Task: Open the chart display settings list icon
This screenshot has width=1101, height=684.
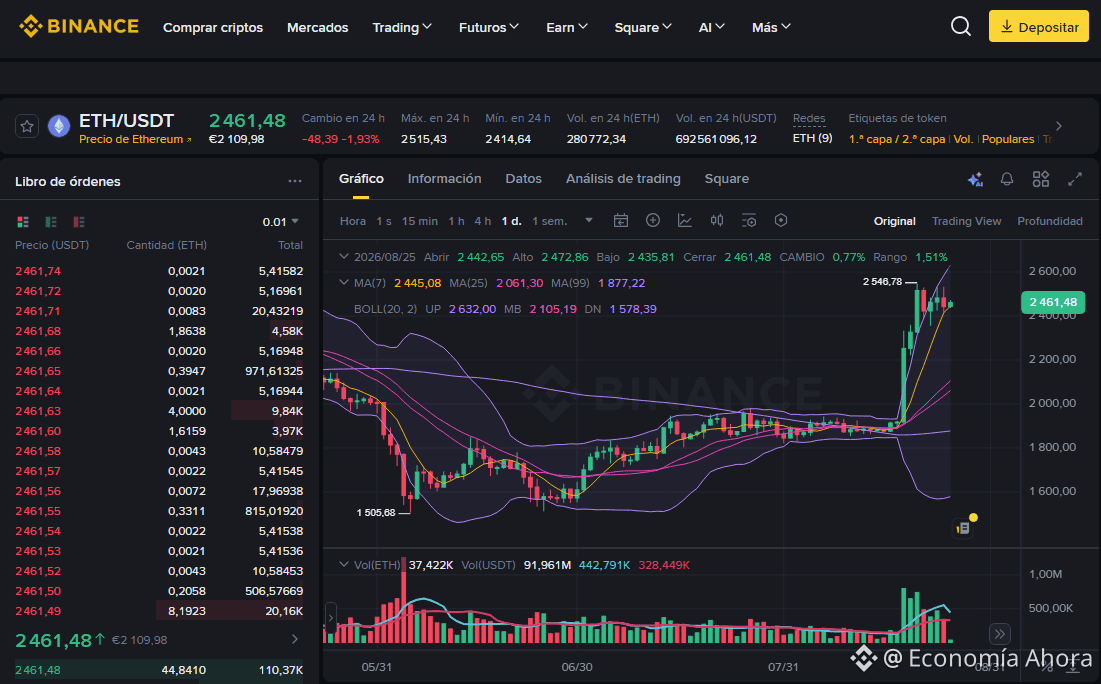Action: pyautogui.click(x=749, y=221)
